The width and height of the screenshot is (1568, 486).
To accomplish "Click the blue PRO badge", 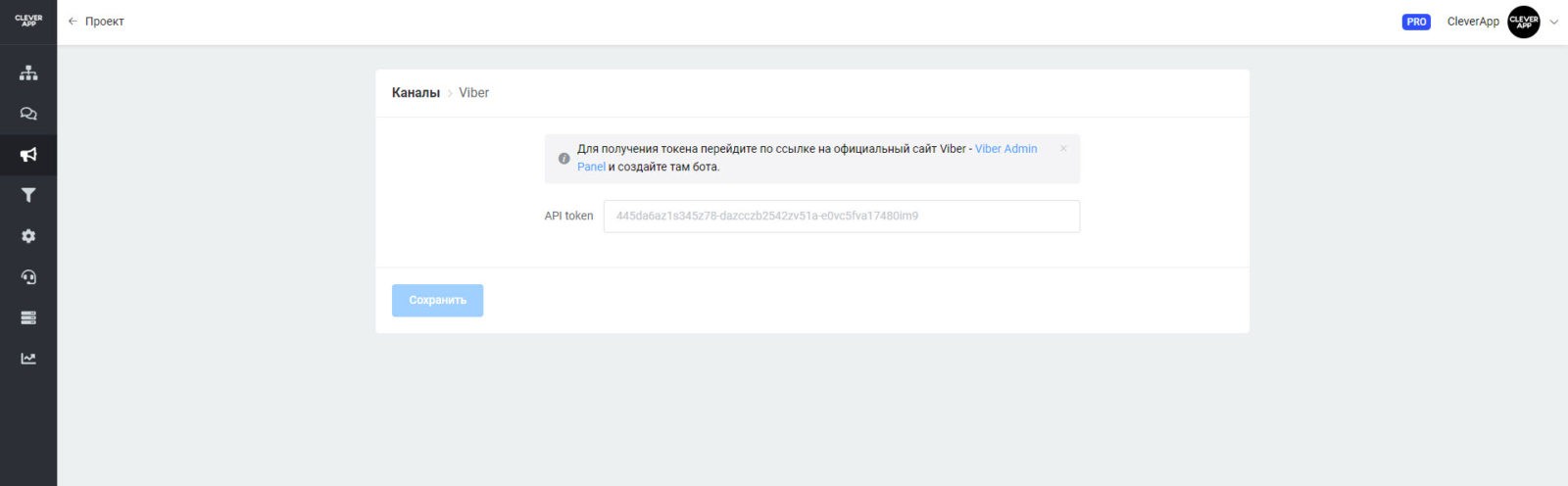I will [1416, 22].
